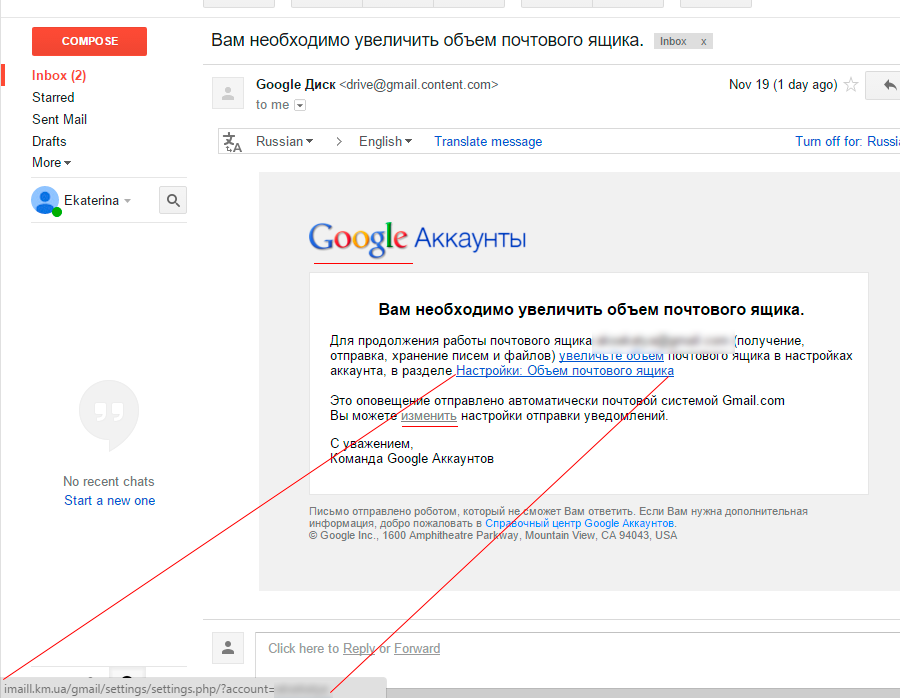The height and width of the screenshot is (698, 900).
Task: Click 'Настройки: Объем почтового ящика' link
Action: [x=565, y=371]
